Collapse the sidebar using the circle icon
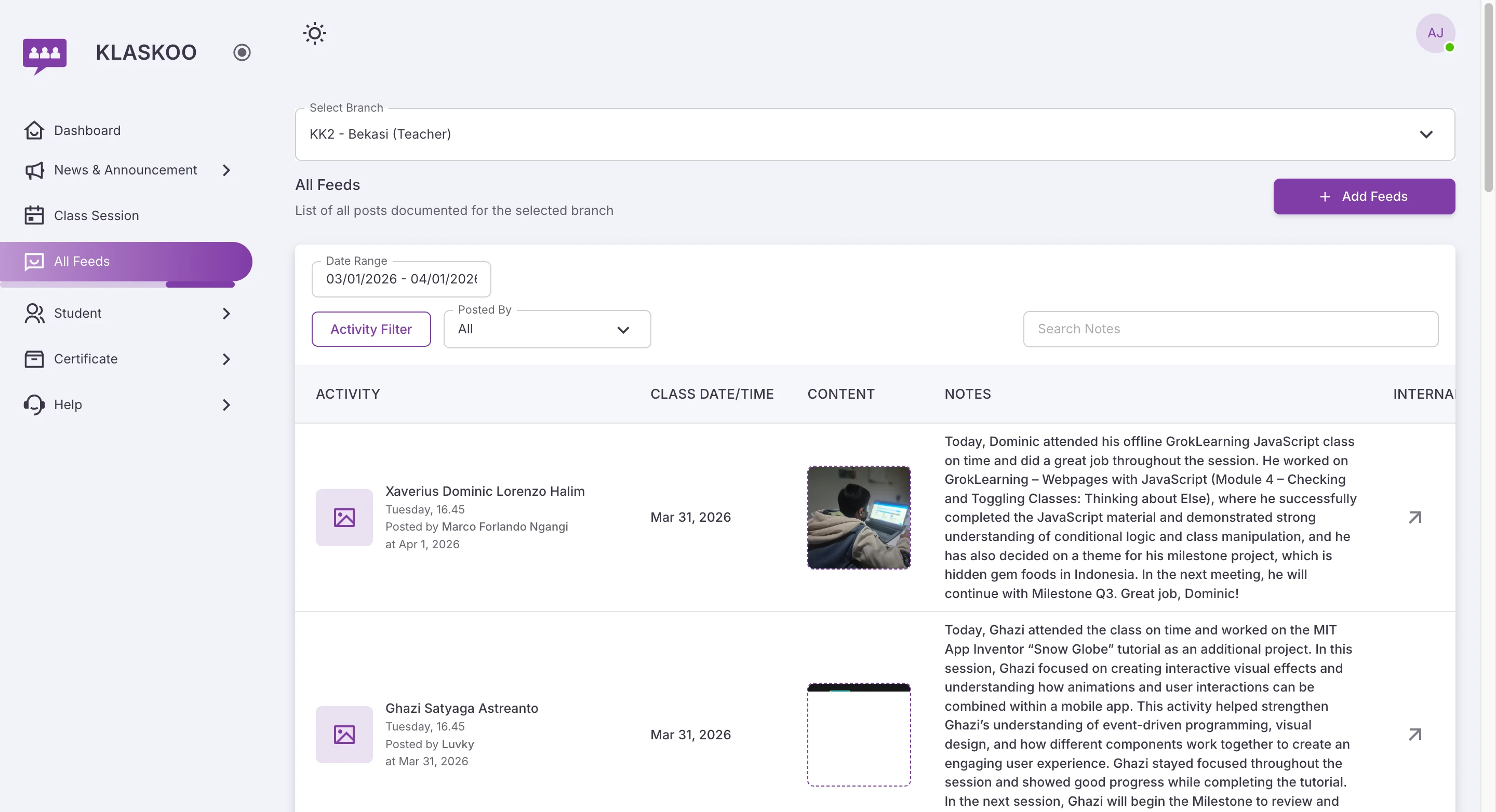Image resolution: width=1496 pixels, height=812 pixels. (x=242, y=51)
